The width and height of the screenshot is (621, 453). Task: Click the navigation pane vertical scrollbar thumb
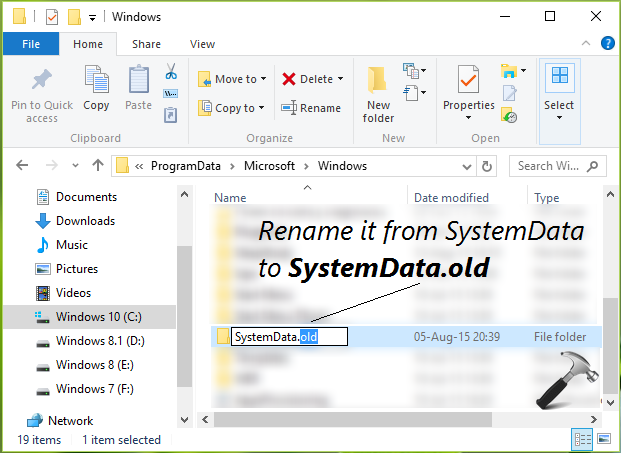pos(185,316)
